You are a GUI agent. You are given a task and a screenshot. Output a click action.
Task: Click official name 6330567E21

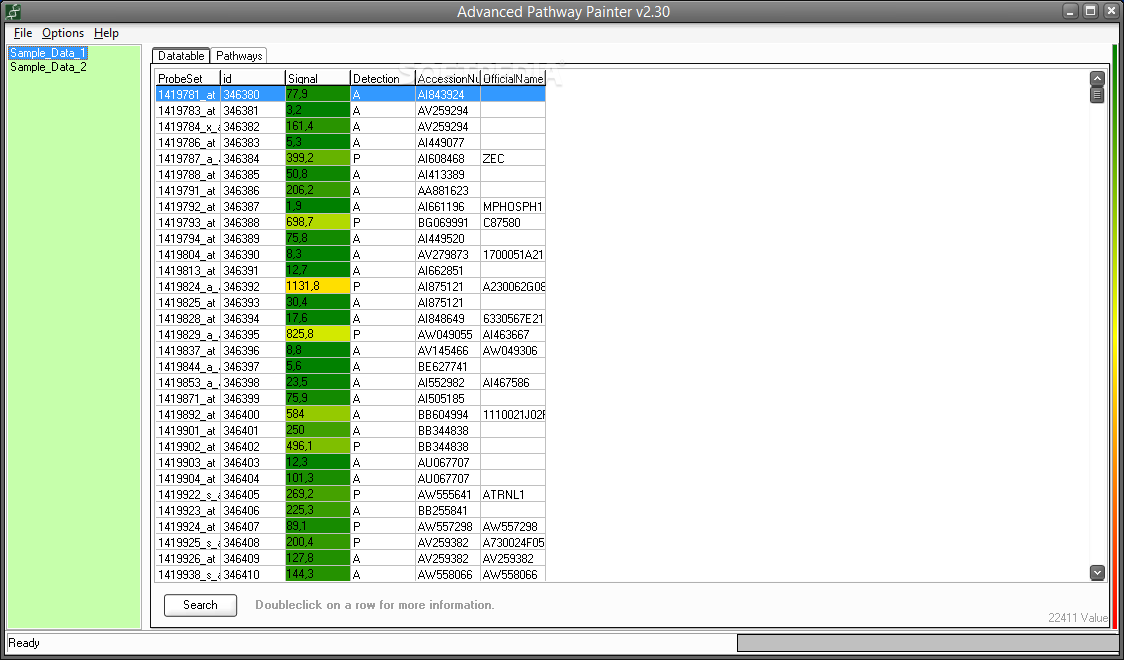pyautogui.click(x=513, y=319)
